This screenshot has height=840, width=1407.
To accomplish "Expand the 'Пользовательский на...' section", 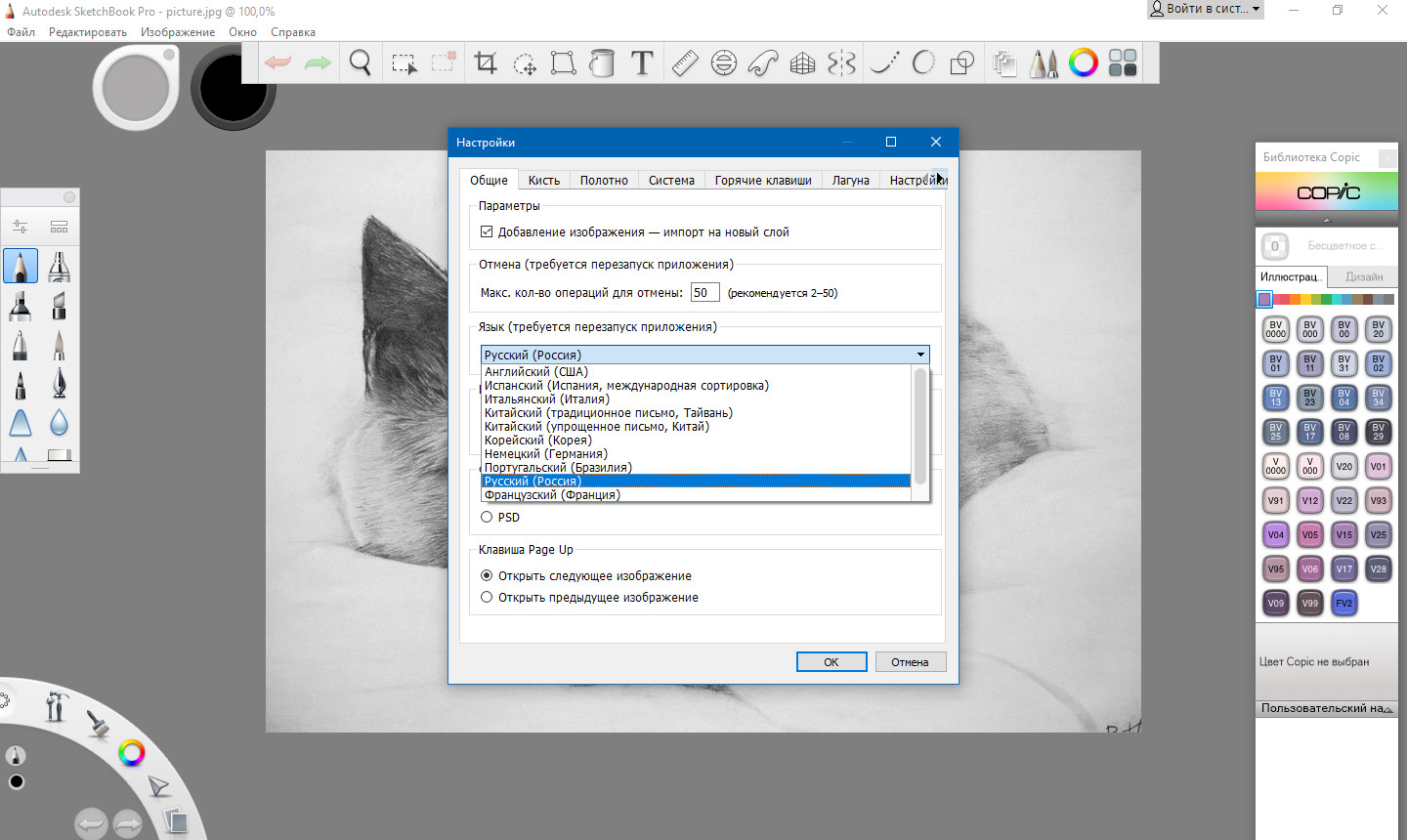I will [1326, 708].
